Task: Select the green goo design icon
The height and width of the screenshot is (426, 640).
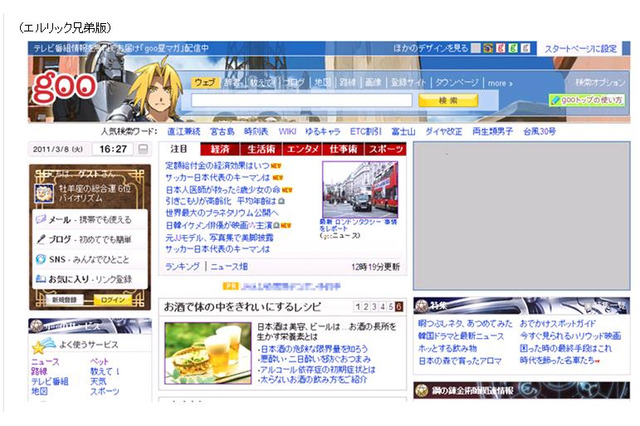Action: (513, 48)
